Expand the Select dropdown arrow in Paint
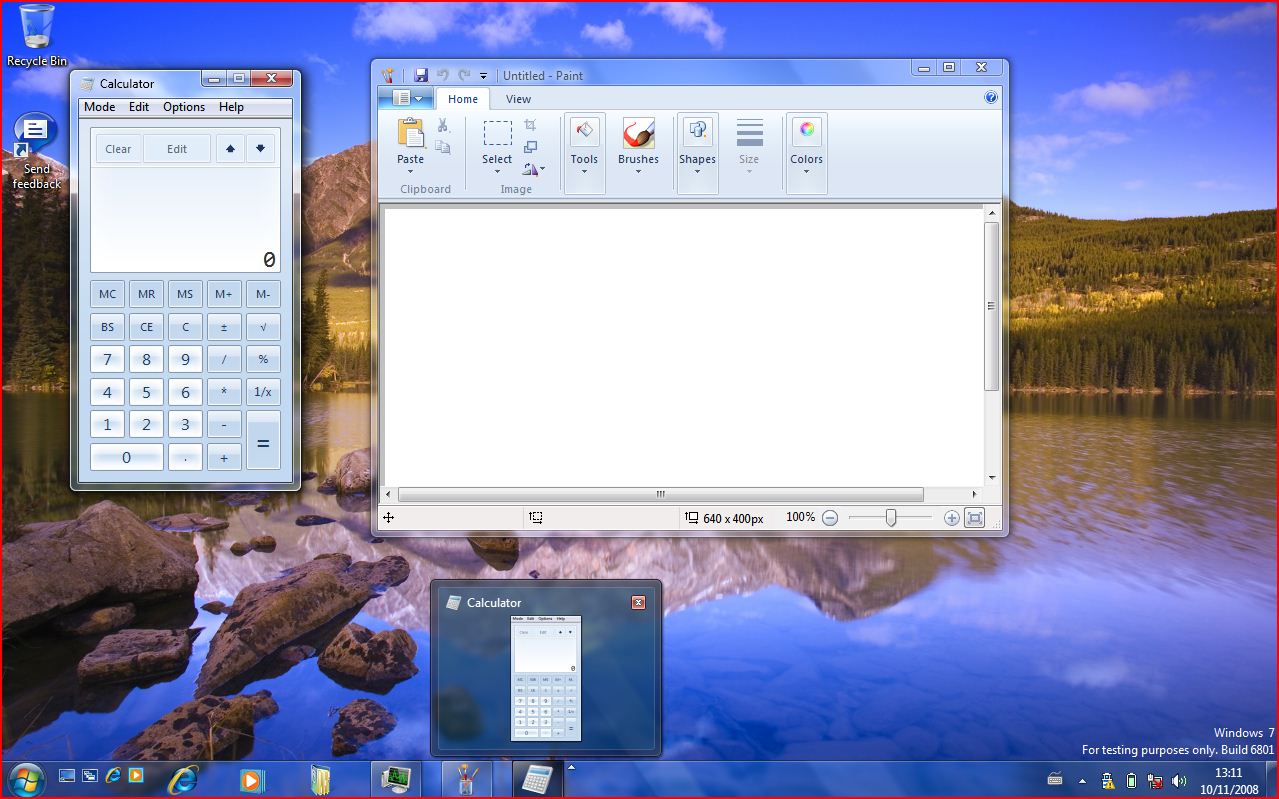 click(x=497, y=171)
